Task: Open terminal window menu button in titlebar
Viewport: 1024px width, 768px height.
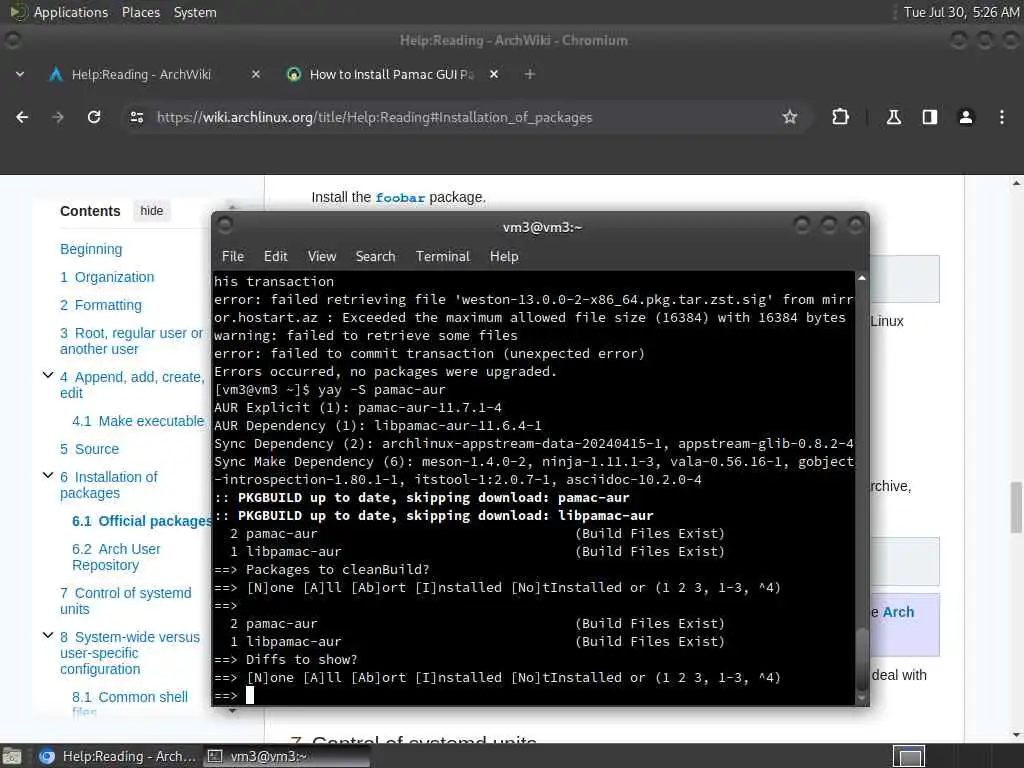Action: pyautogui.click(x=225, y=225)
